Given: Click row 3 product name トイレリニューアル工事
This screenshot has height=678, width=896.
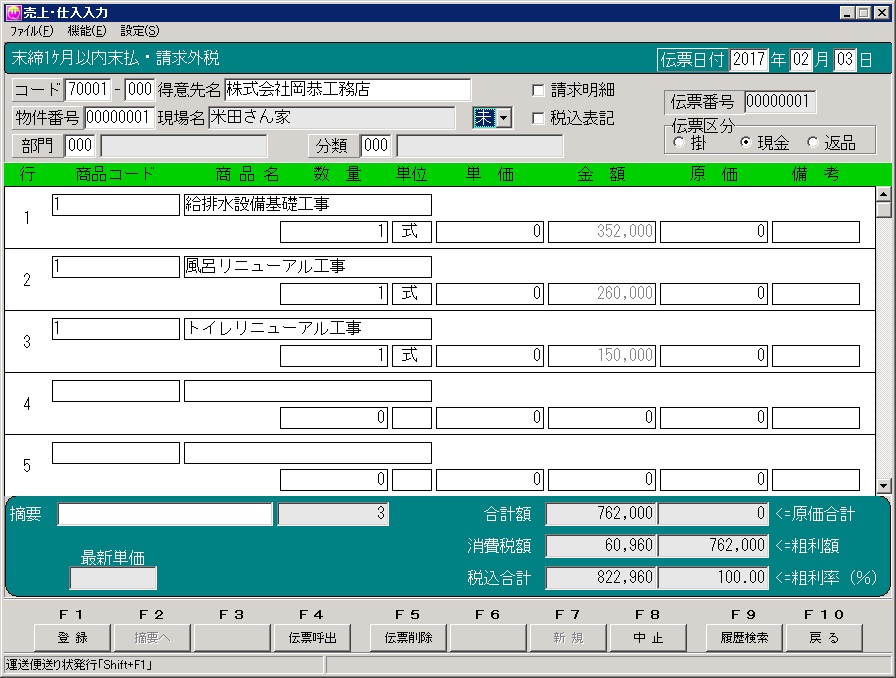Looking at the screenshot, I should (307, 329).
